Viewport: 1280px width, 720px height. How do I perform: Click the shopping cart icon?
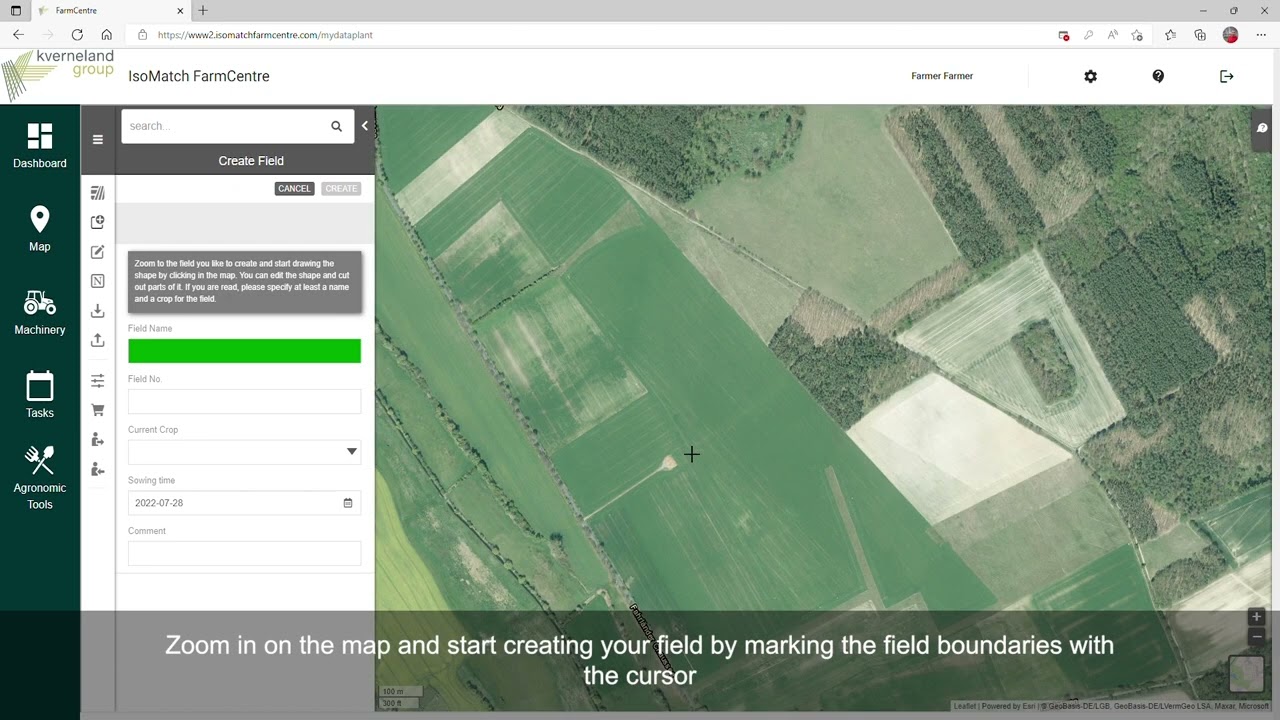pos(98,410)
